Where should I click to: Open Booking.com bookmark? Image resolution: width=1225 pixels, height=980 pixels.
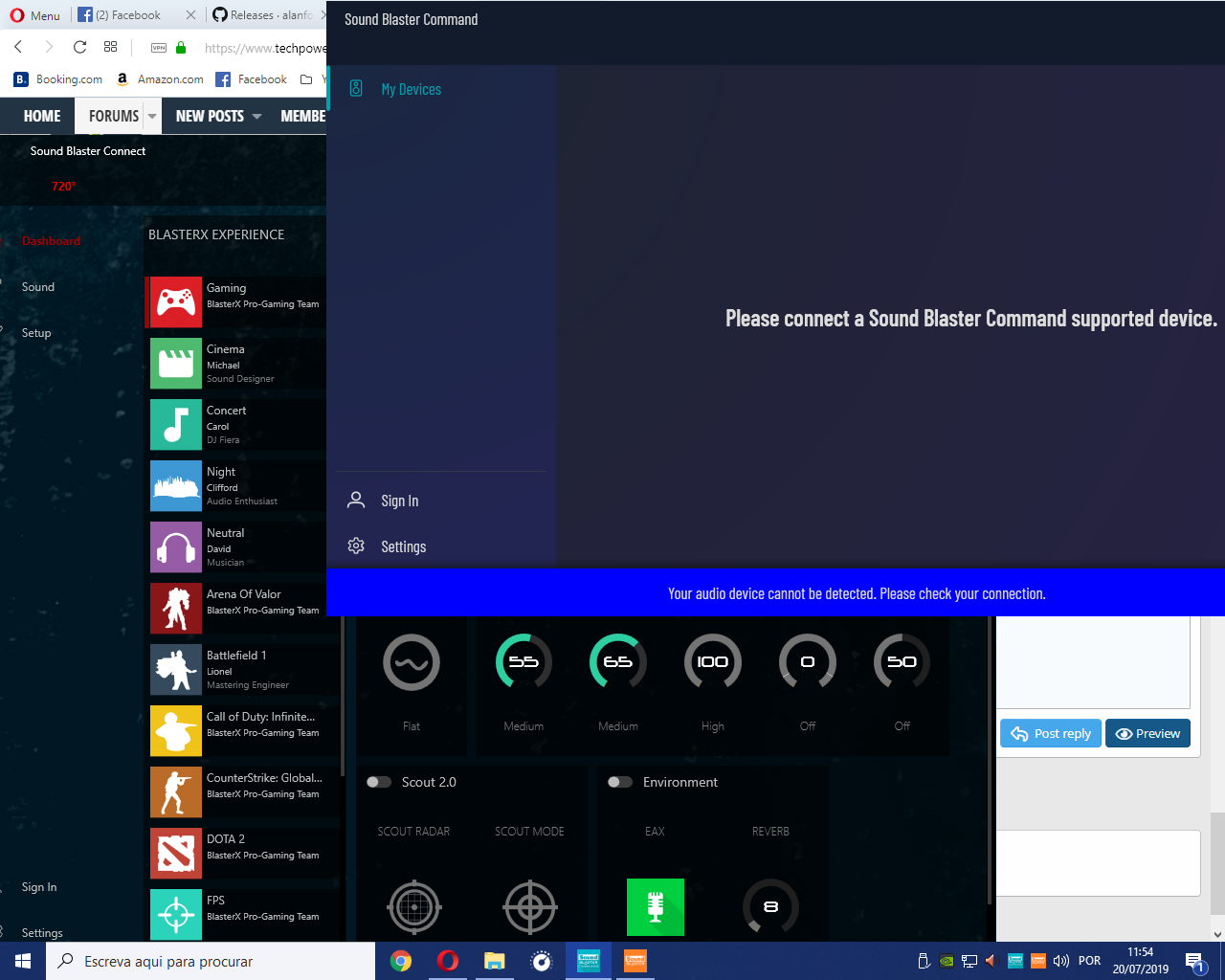[58, 79]
